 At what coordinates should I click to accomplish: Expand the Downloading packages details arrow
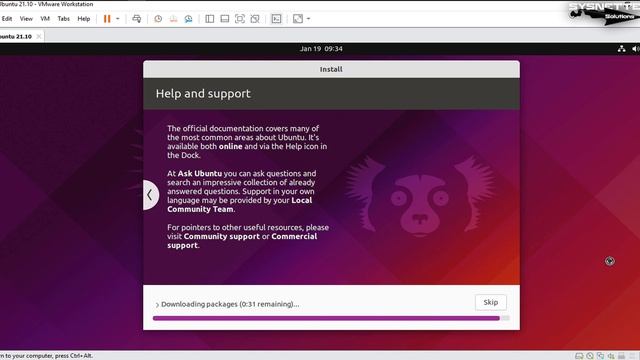click(x=157, y=304)
